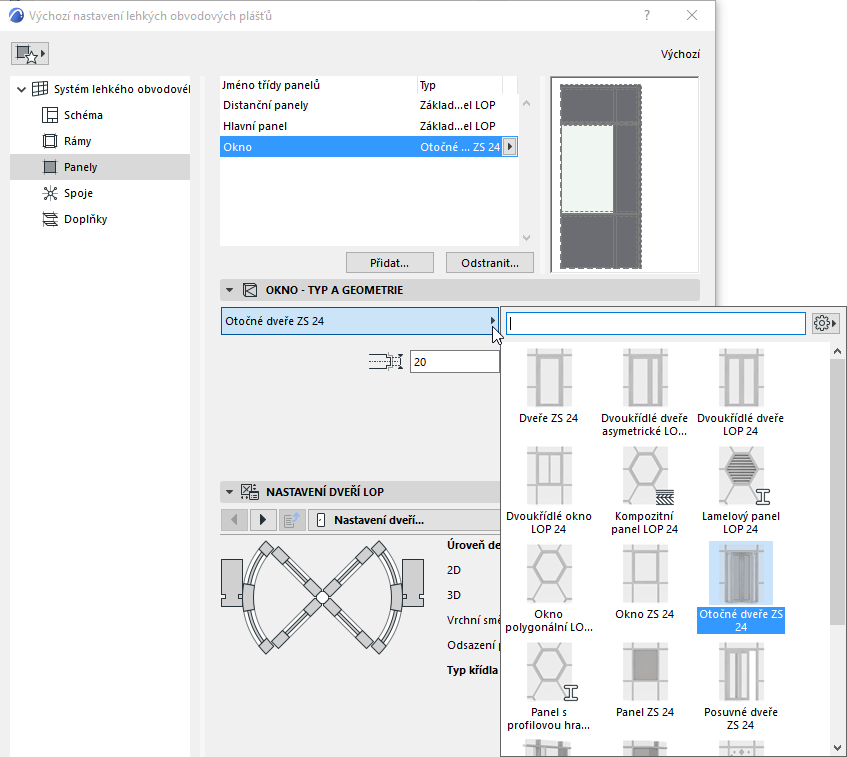Click the NASTAVENÍ DVEŘÍ LOP settings icon

(250, 492)
